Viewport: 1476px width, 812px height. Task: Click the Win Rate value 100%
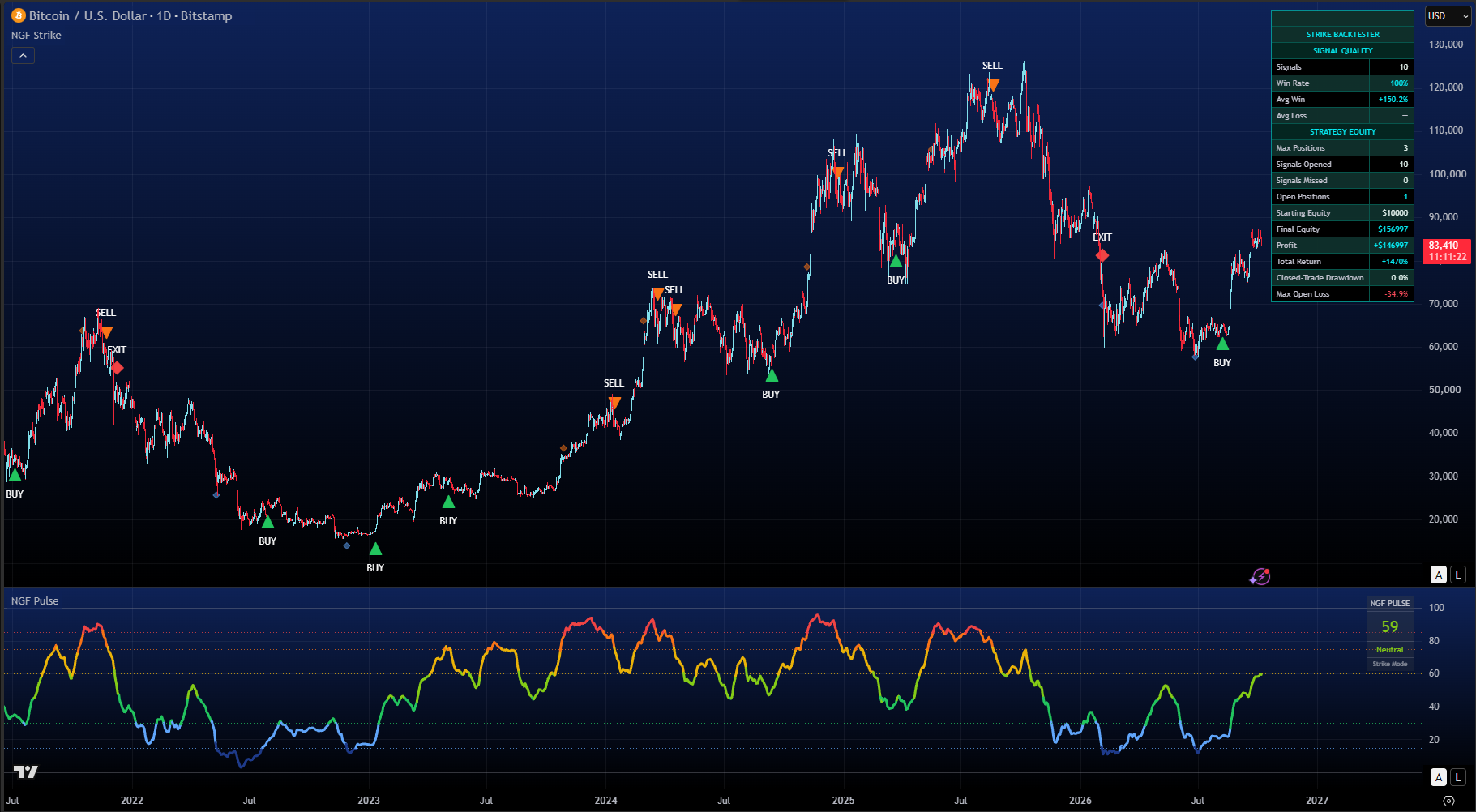(1399, 83)
